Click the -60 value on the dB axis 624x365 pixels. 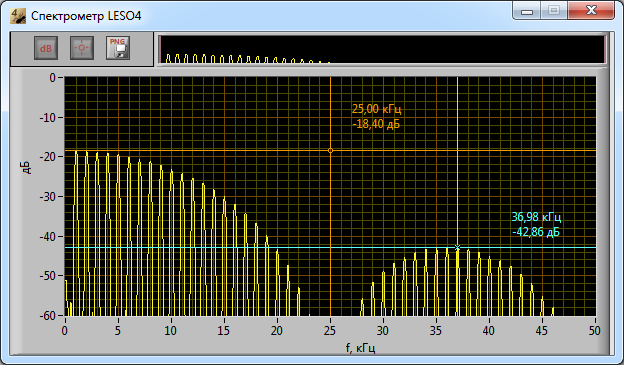click(48, 316)
